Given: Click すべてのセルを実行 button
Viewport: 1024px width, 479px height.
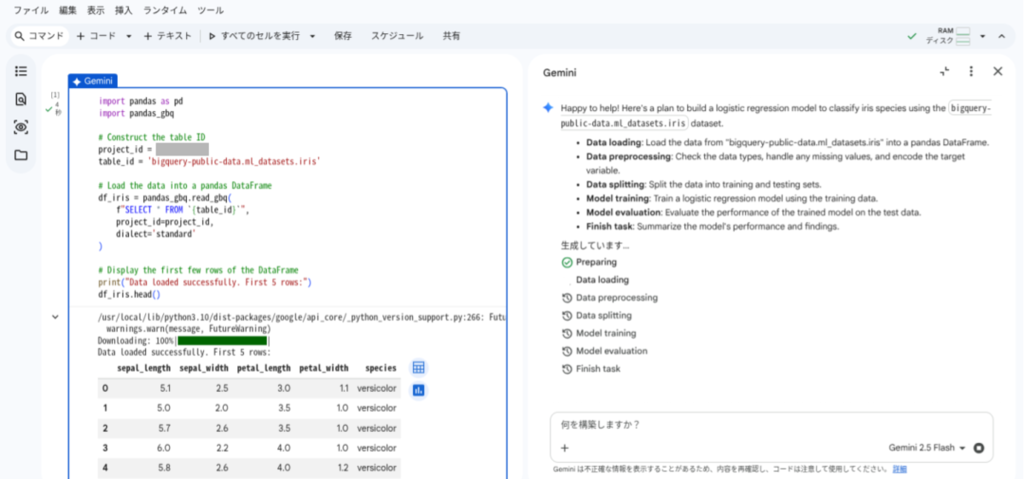Looking at the screenshot, I should pyautogui.click(x=255, y=37).
